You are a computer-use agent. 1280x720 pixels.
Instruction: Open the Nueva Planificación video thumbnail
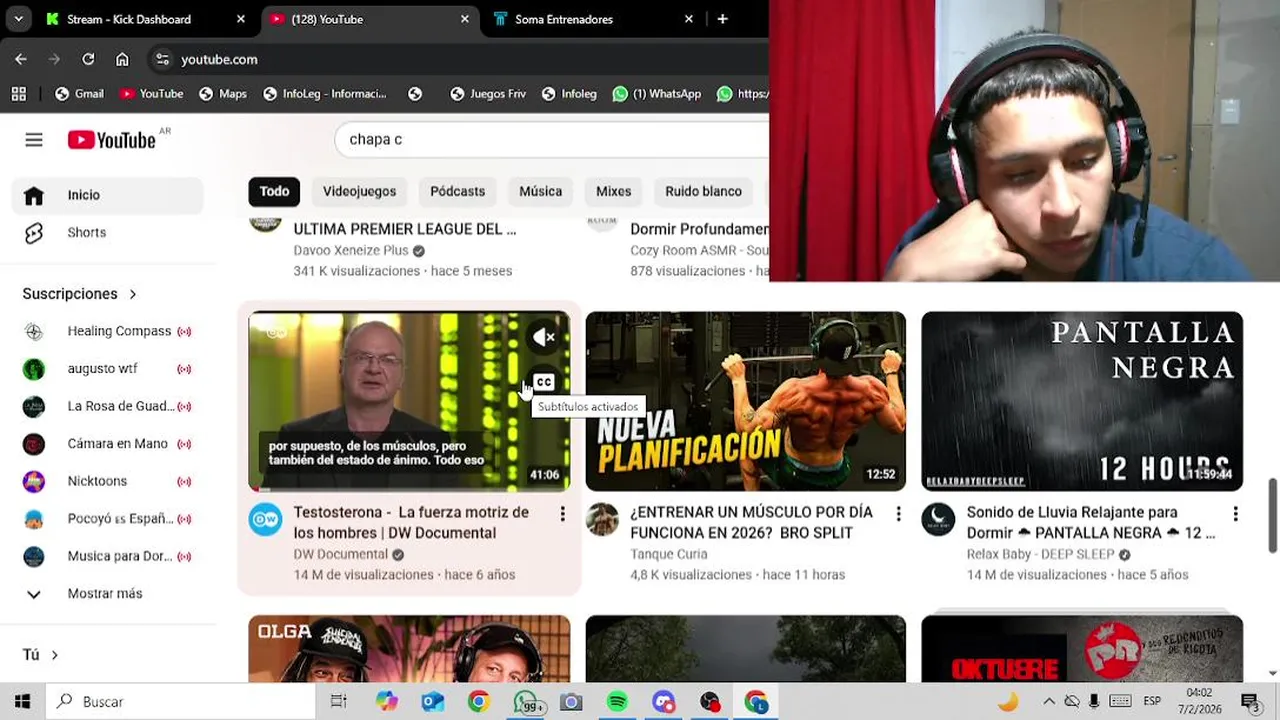[x=745, y=401]
